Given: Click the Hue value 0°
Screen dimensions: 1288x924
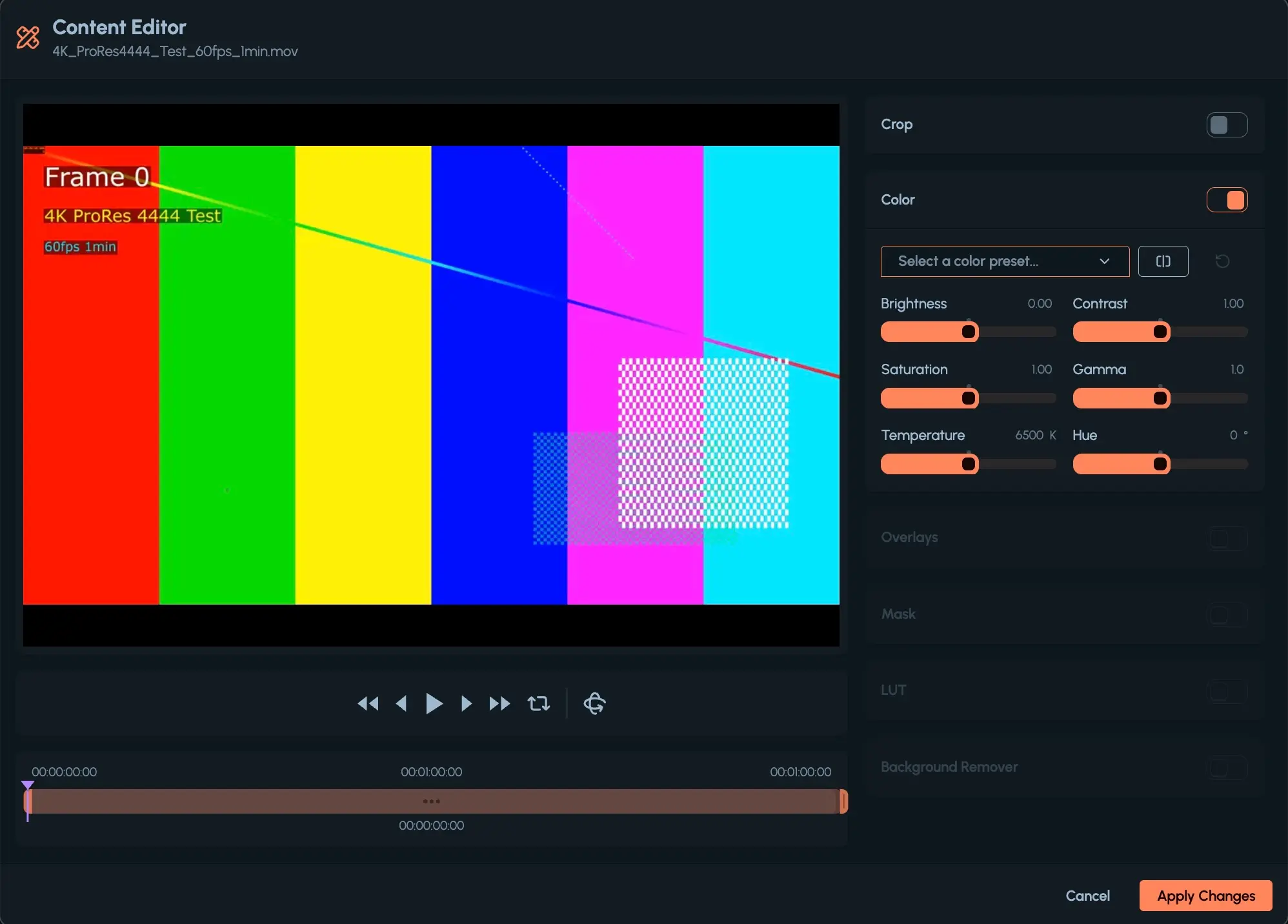Looking at the screenshot, I should 1238,436.
